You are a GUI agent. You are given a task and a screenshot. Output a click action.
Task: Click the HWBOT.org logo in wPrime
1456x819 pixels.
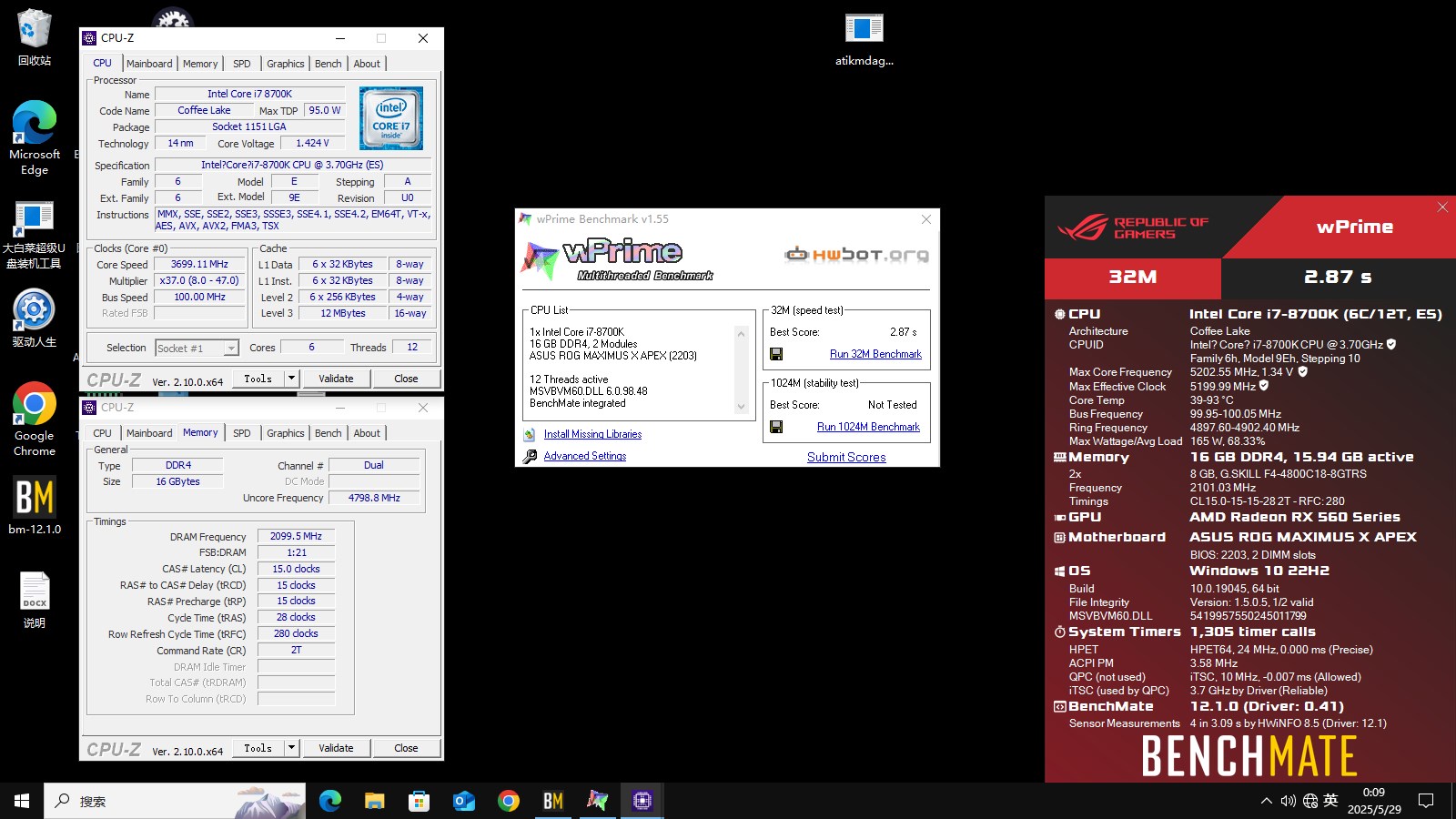857,254
